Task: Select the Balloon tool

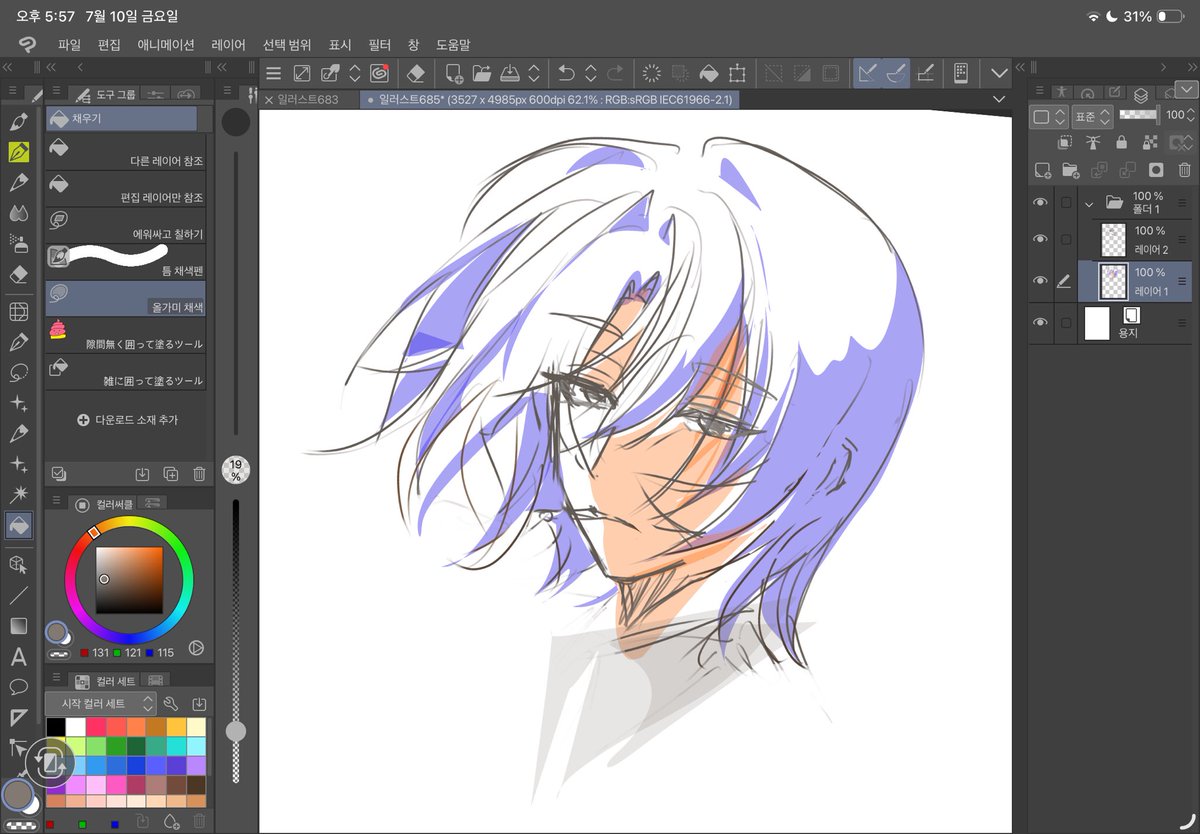Action: coord(18,687)
